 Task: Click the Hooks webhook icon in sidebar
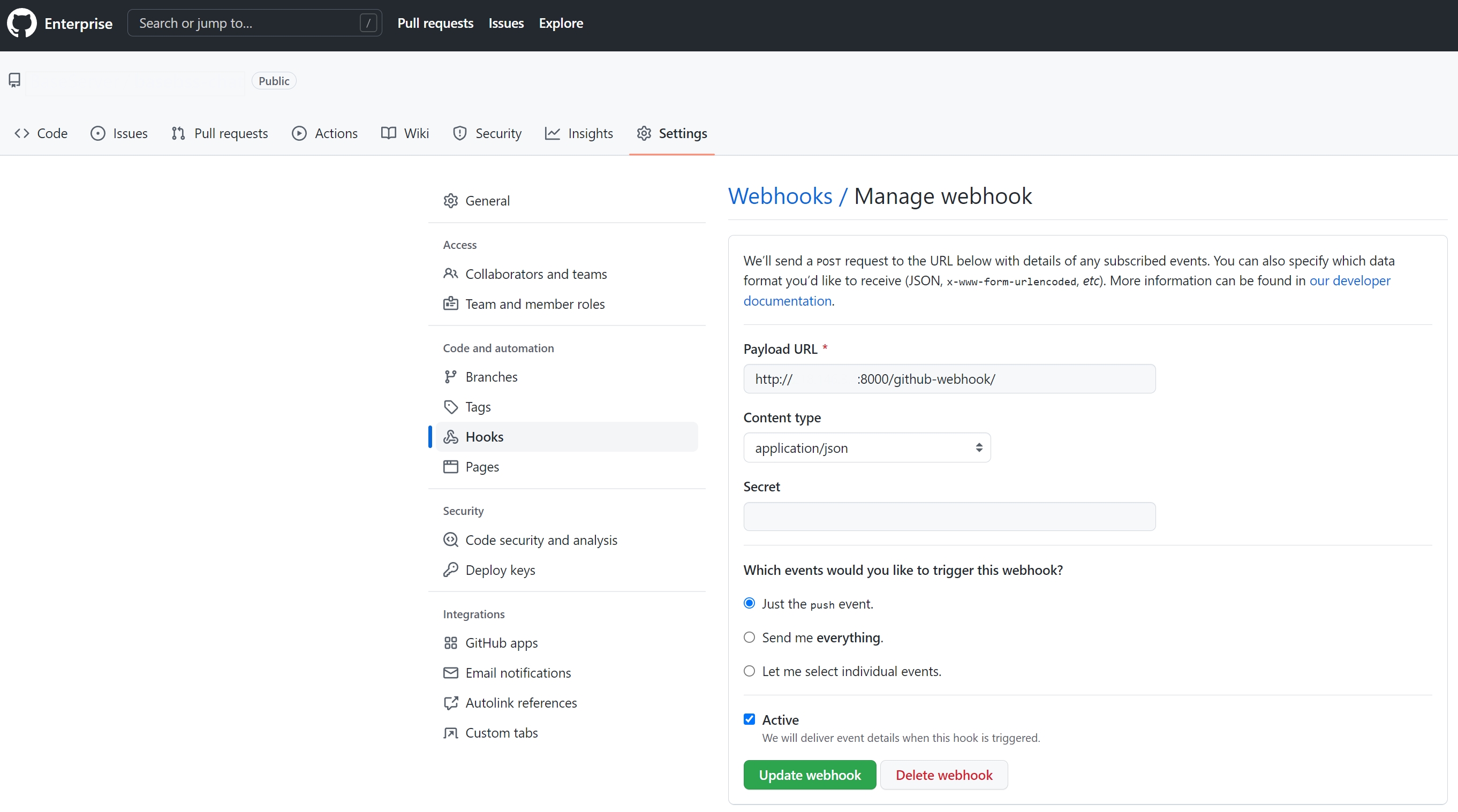pyautogui.click(x=450, y=437)
